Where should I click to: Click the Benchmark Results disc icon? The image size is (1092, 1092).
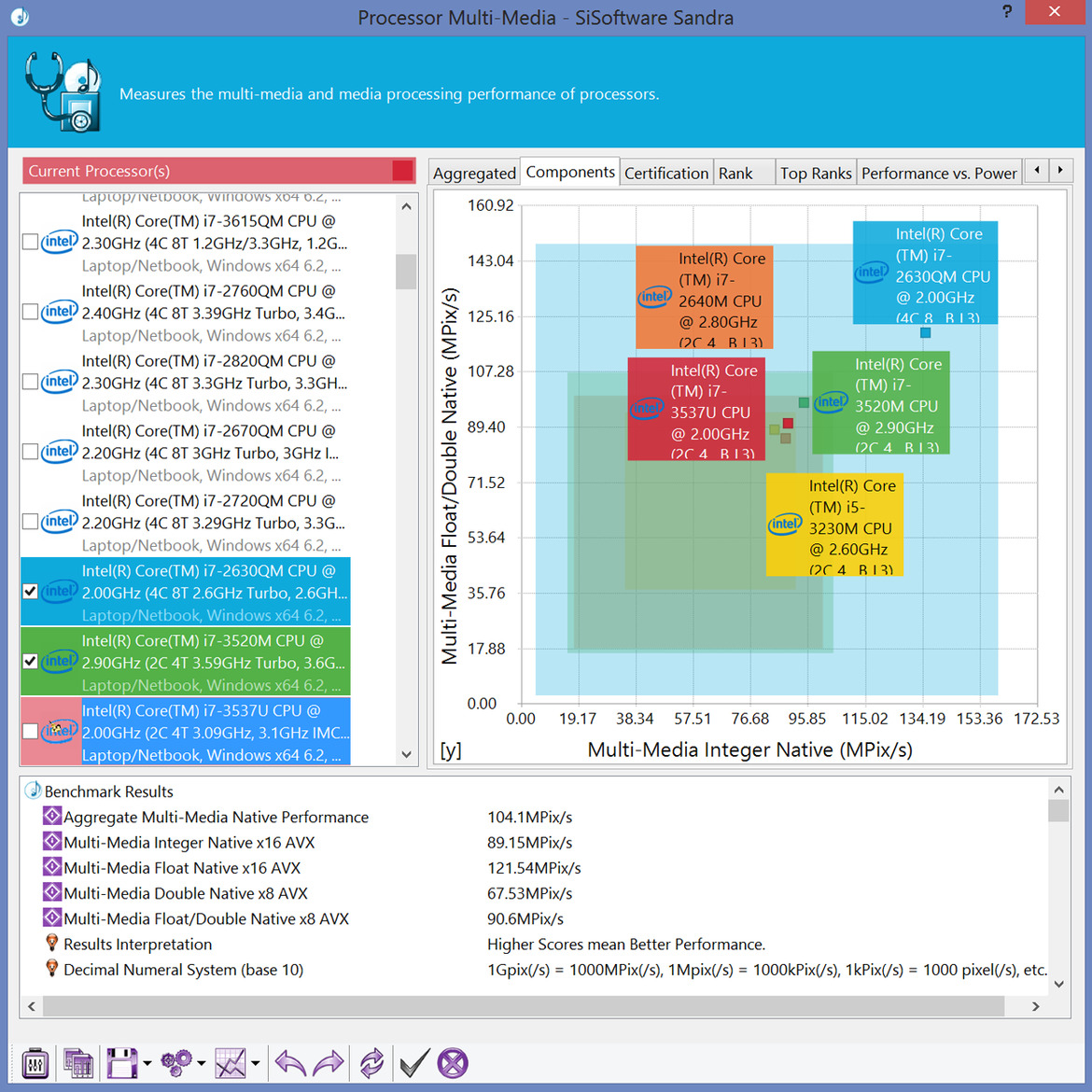33,791
